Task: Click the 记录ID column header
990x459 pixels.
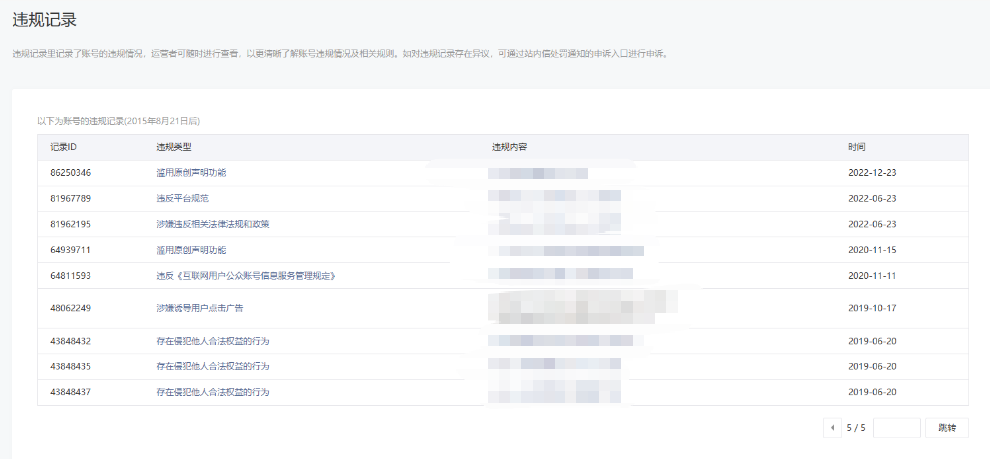Action: tap(64, 147)
